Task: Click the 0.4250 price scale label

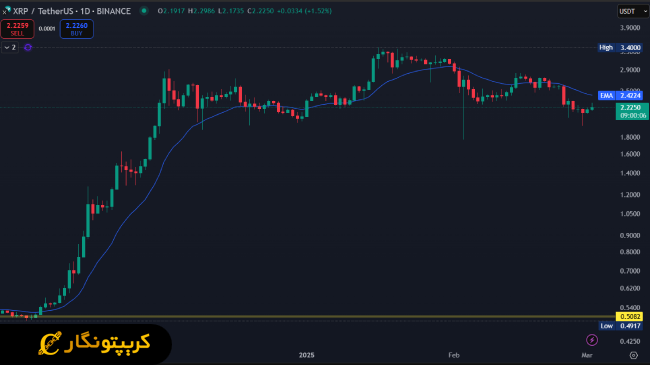Action: tap(630, 341)
